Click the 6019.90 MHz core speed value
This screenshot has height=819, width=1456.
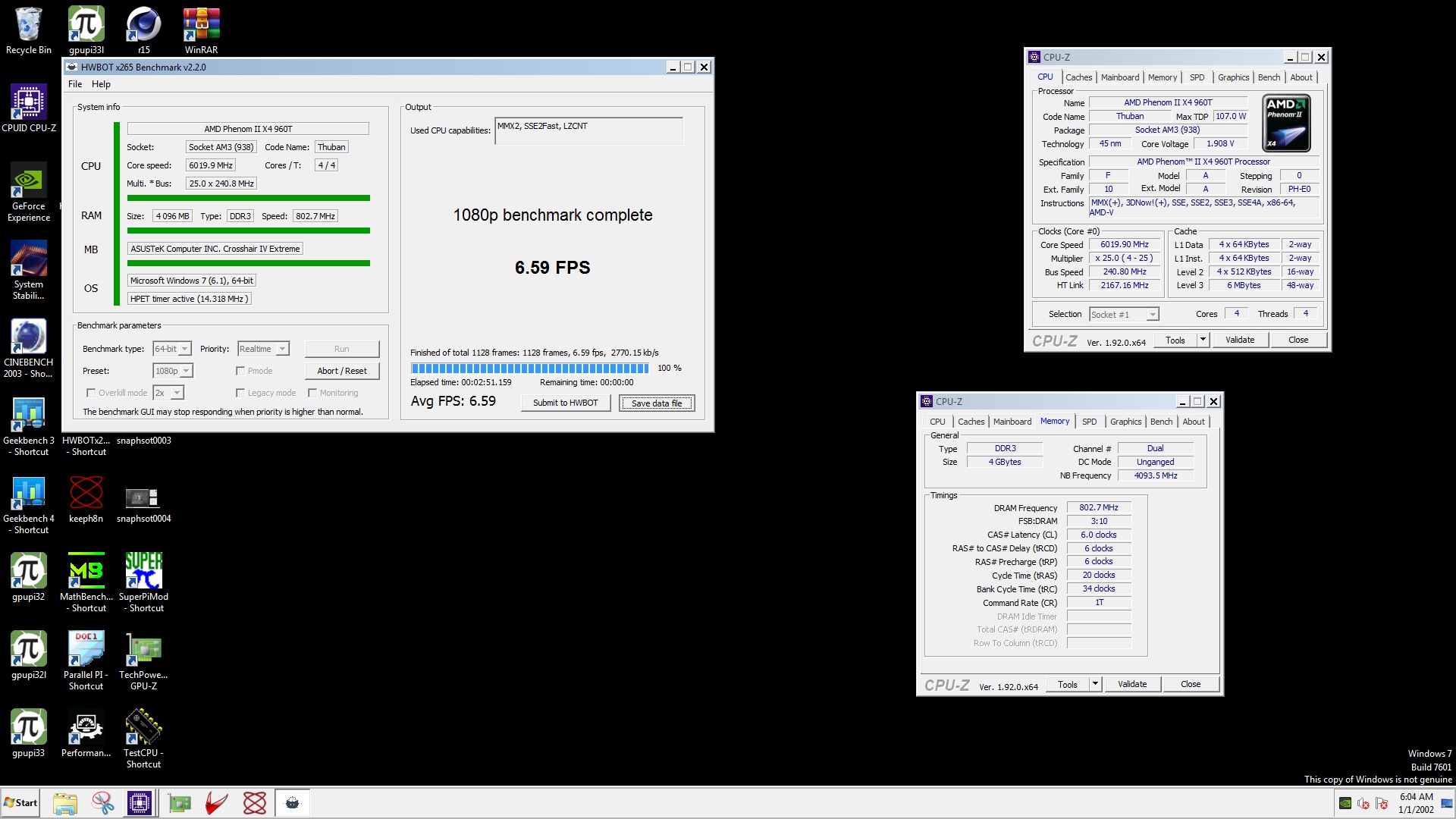coord(1125,244)
